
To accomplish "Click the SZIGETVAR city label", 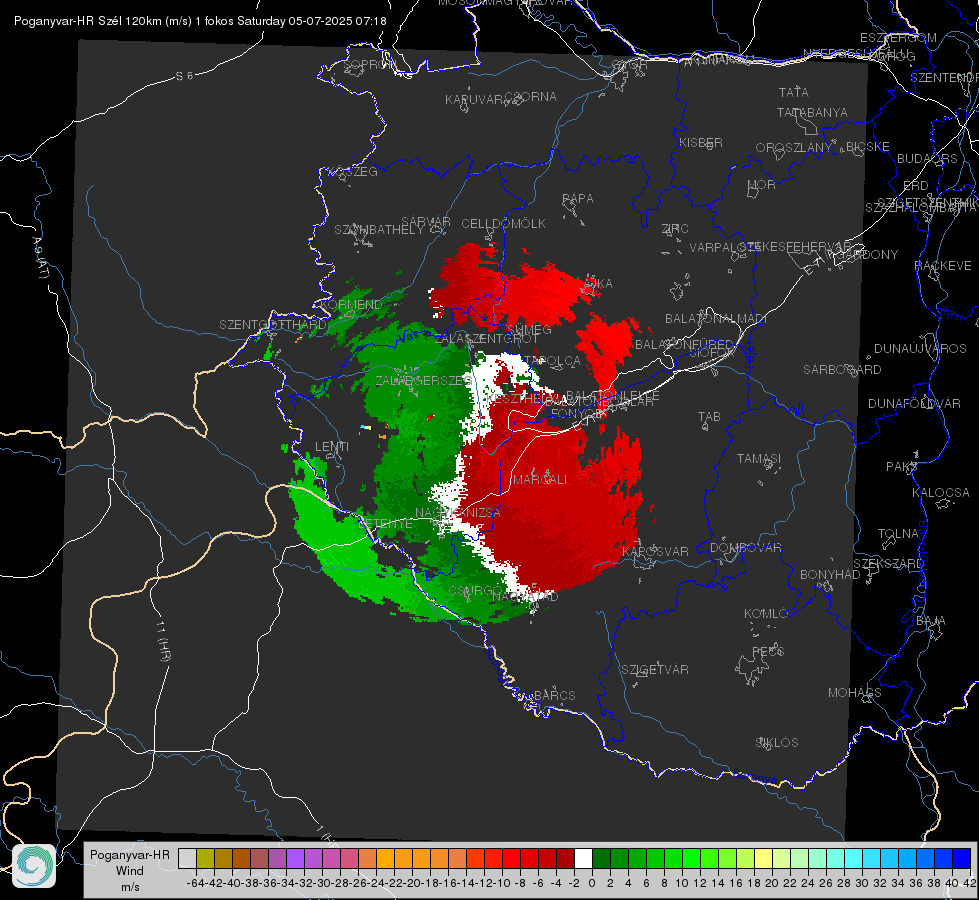I will click(655, 670).
